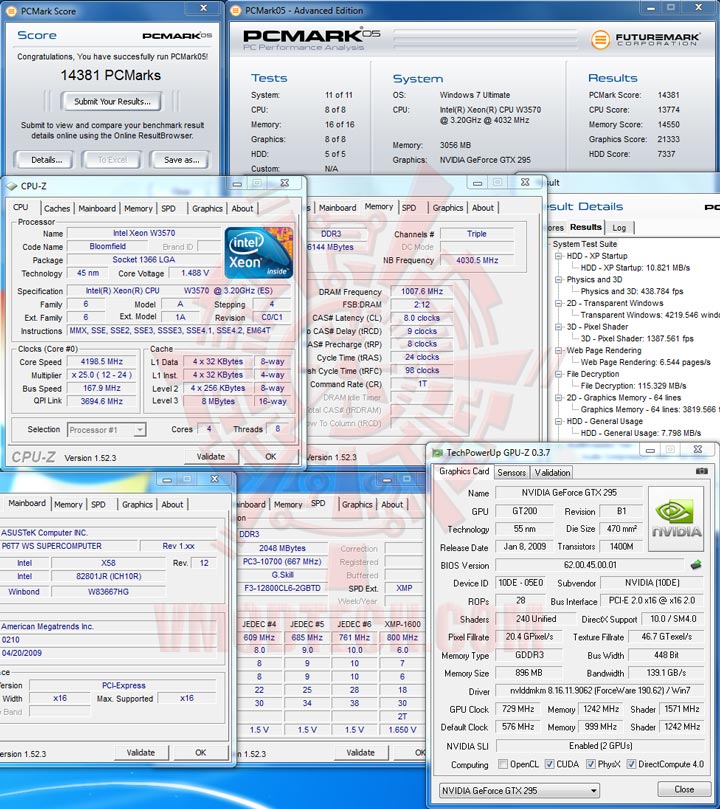Switch to the Caches tab in CPU-Z
The height and width of the screenshot is (809, 720).
pos(57,208)
